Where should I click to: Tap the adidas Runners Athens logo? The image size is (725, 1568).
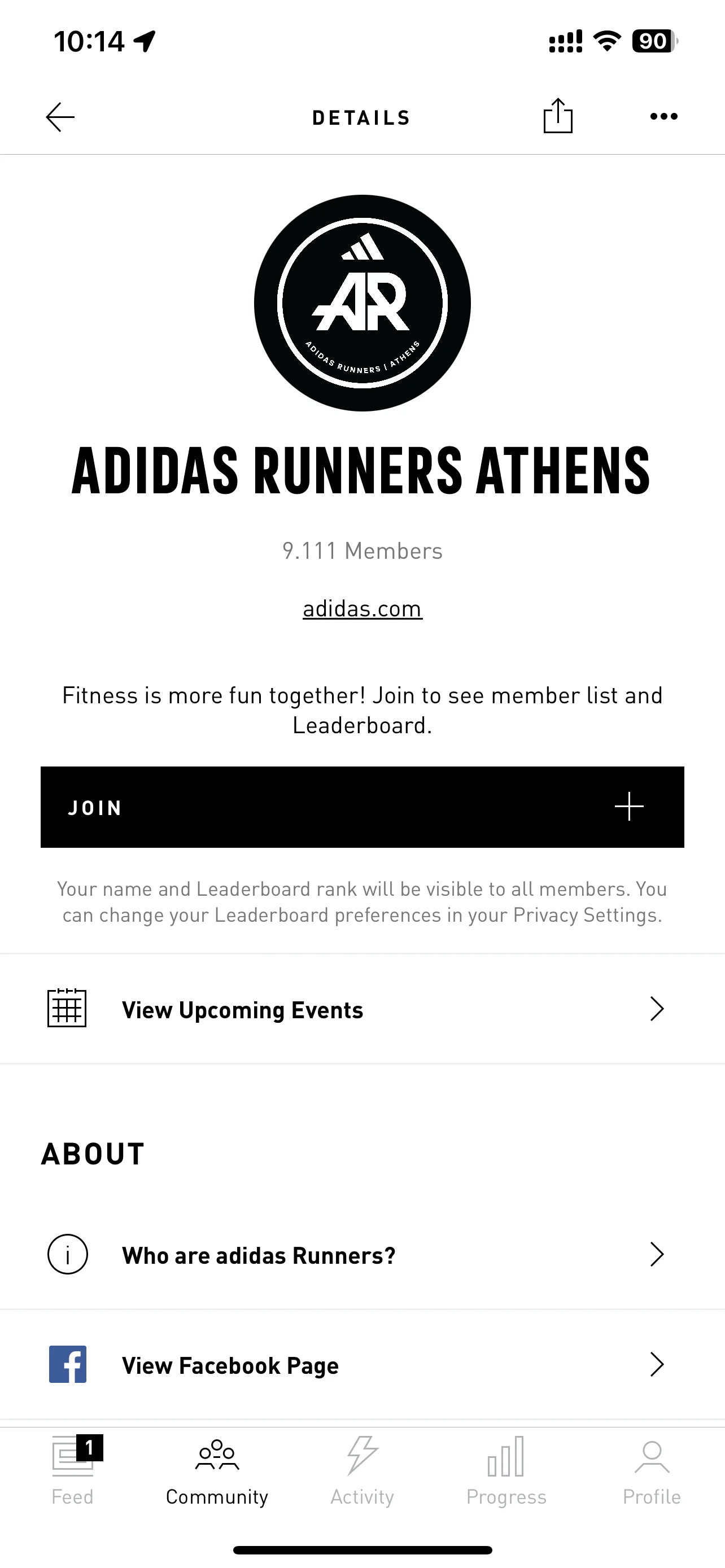(362, 303)
